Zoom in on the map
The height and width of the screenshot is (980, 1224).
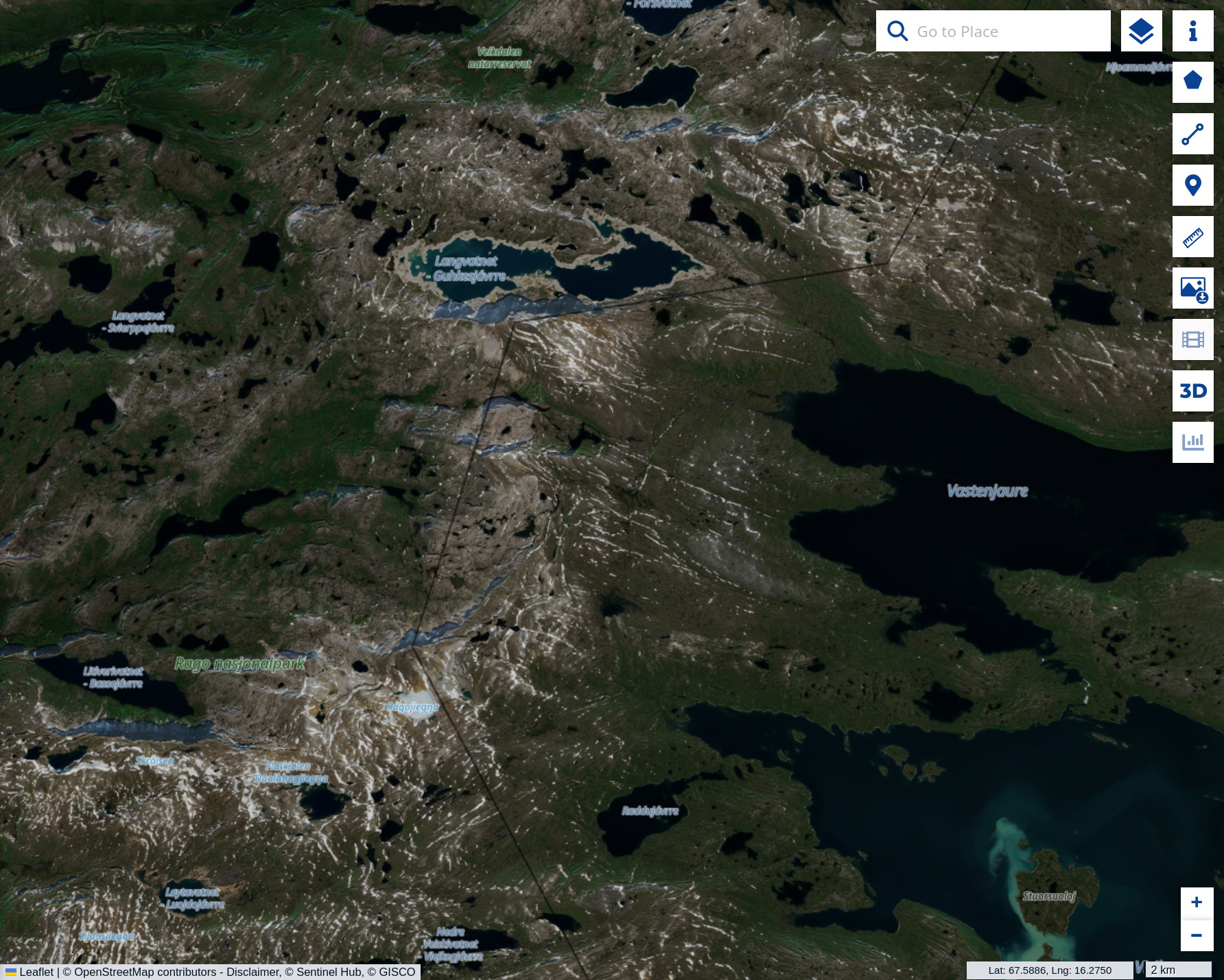1196,901
